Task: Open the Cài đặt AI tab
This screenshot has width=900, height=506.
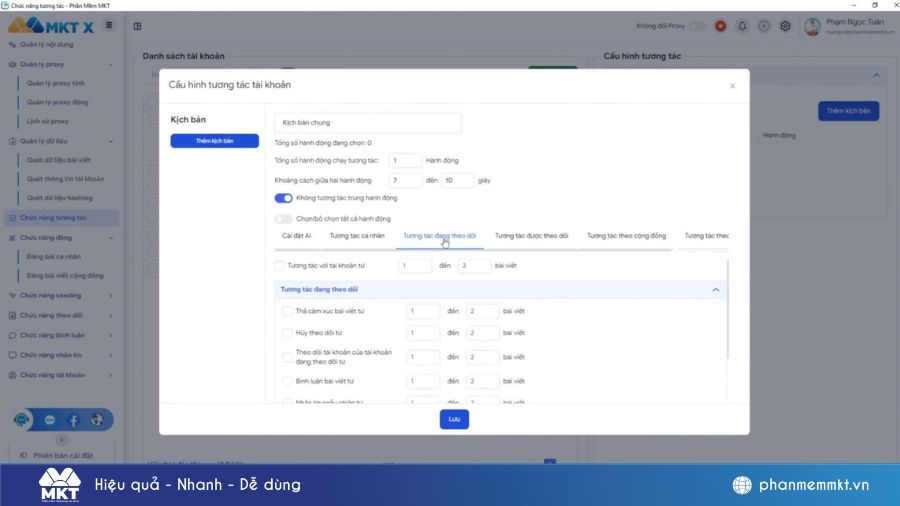Action: click(297, 236)
